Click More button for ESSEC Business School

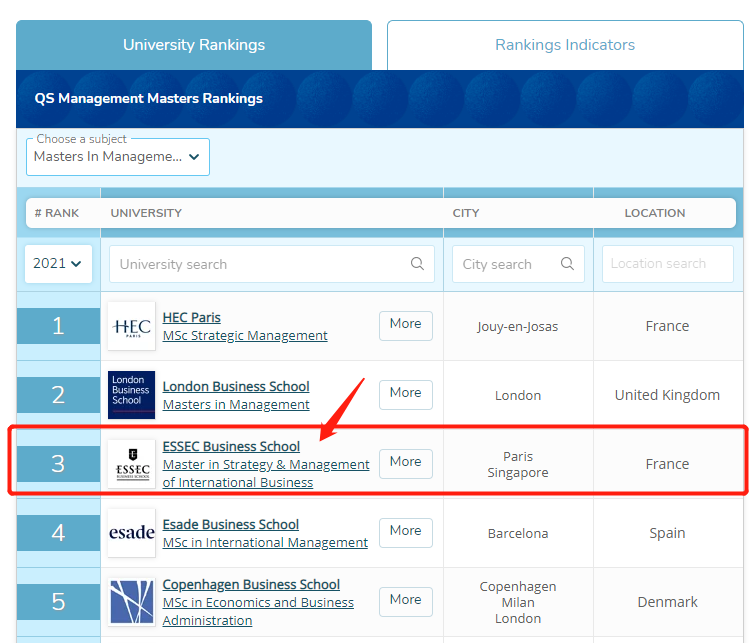406,464
